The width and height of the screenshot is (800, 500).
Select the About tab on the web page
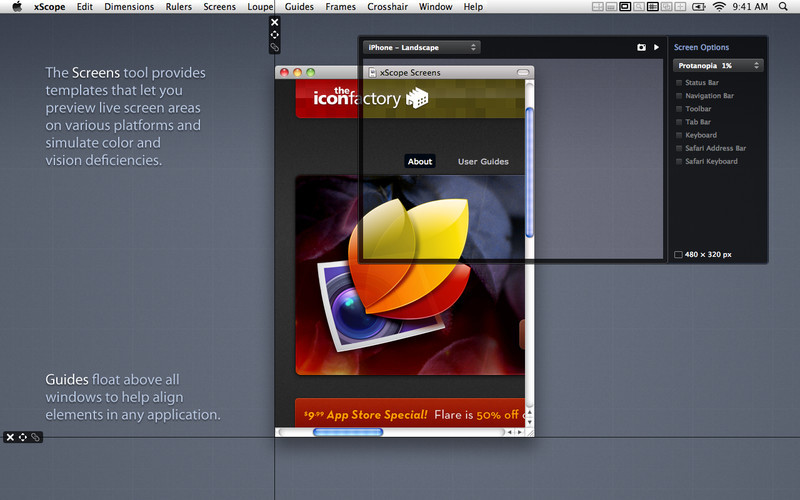pyautogui.click(x=420, y=161)
